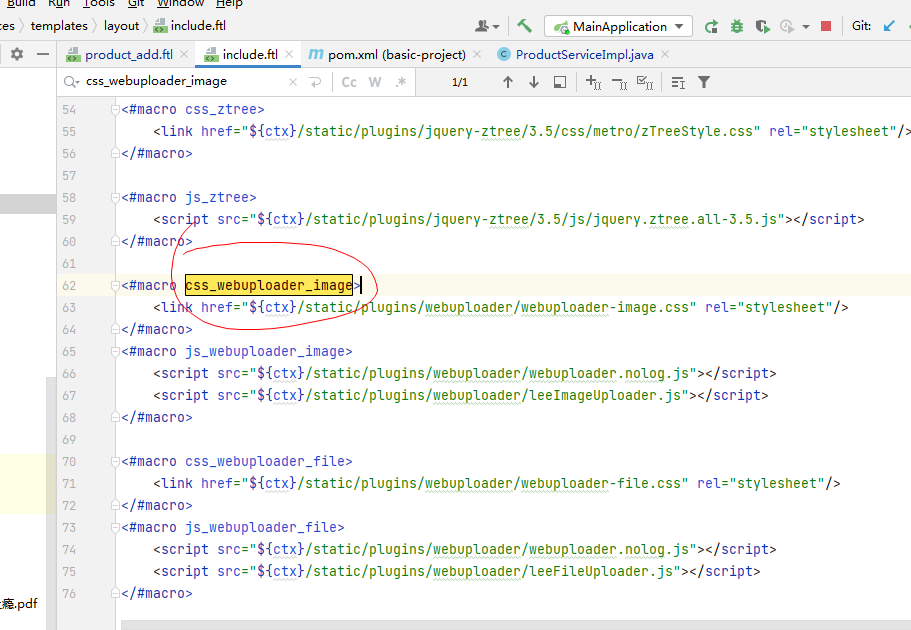The height and width of the screenshot is (630, 911).
Task: Stop the running app with red square
Action: [x=826, y=26]
